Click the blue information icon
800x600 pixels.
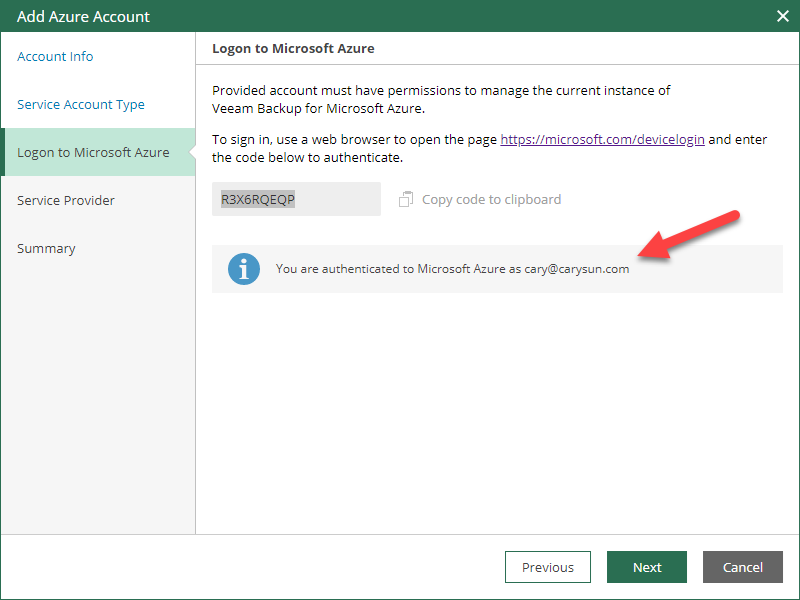tap(244, 269)
